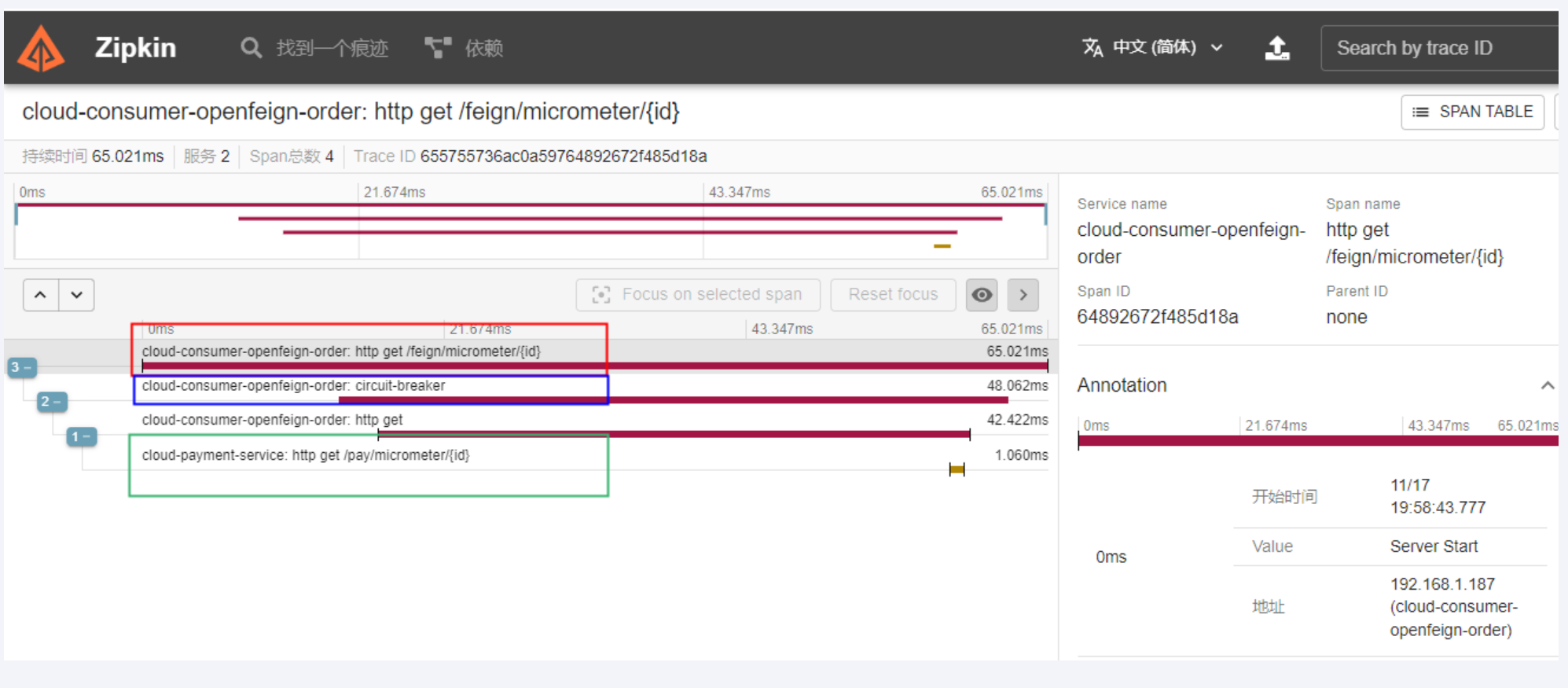Click the trace title heading text
Viewport: 1568px width, 688px height.
tap(351, 112)
